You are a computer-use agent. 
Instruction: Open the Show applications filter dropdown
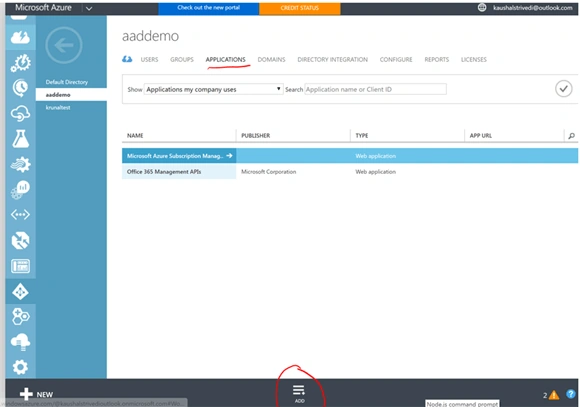[213, 89]
